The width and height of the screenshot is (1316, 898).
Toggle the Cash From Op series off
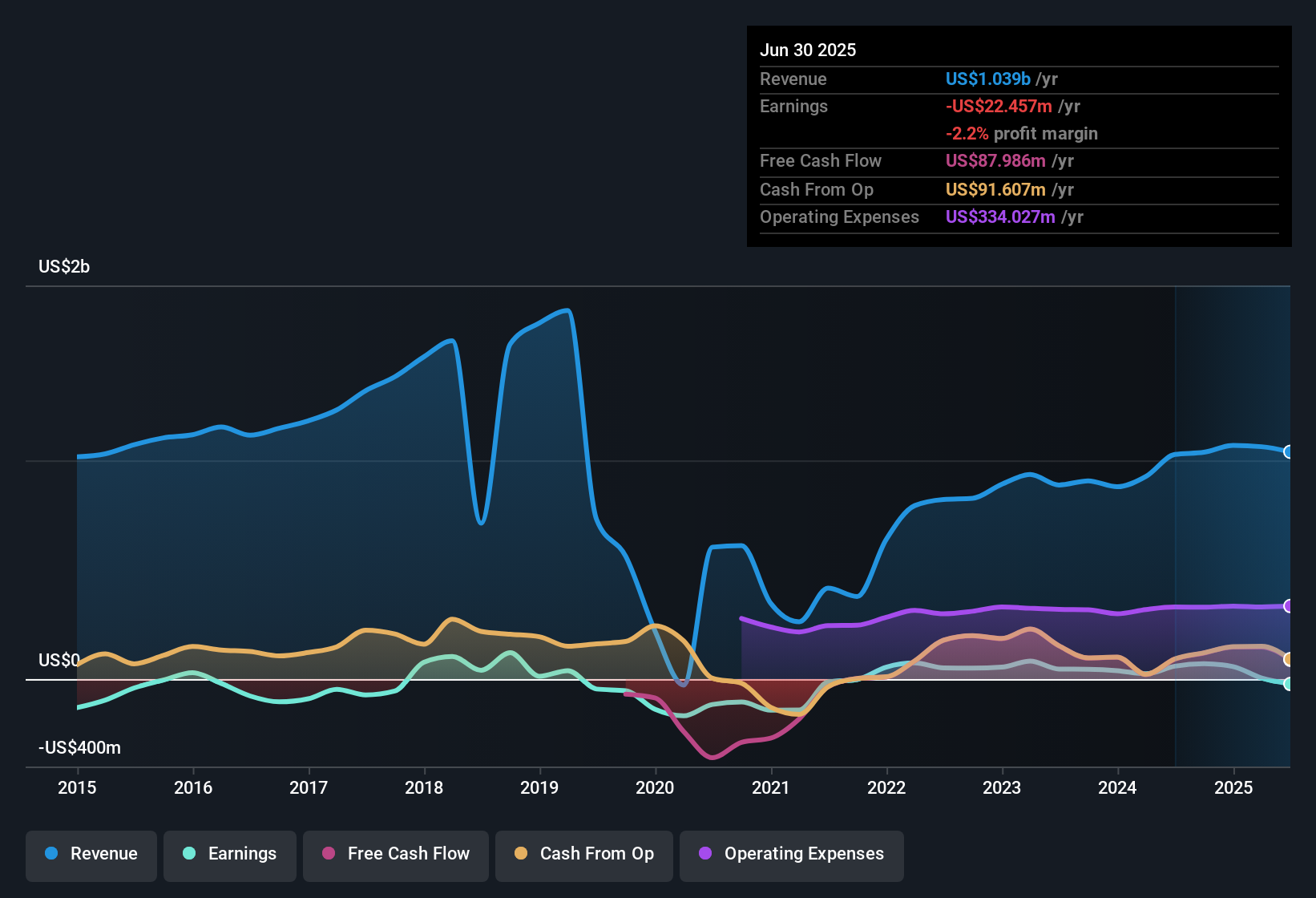[x=583, y=854]
